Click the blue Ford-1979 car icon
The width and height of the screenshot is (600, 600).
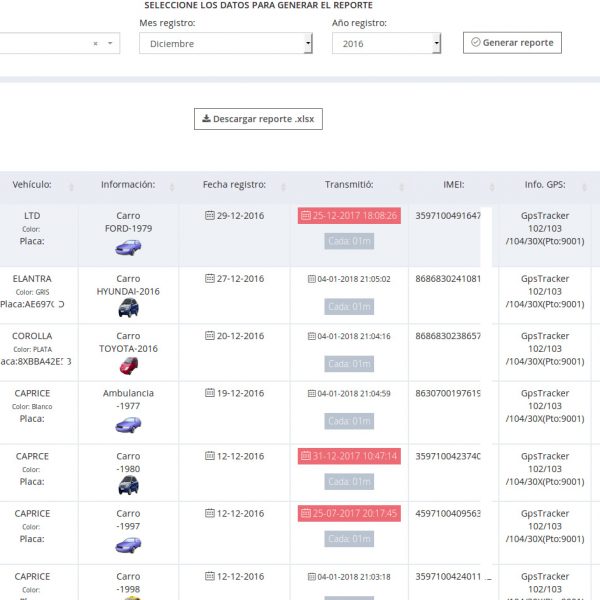[x=128, y=248]
